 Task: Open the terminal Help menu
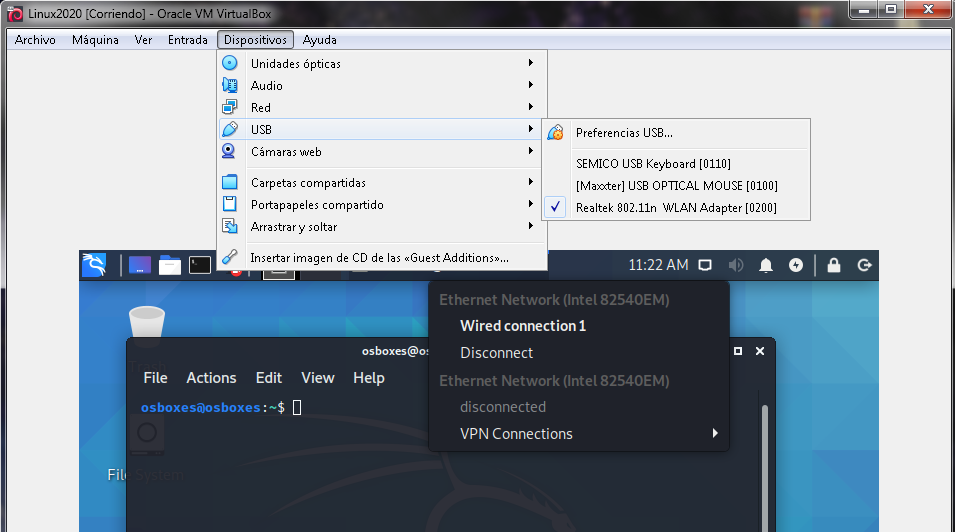click(369, 378)
